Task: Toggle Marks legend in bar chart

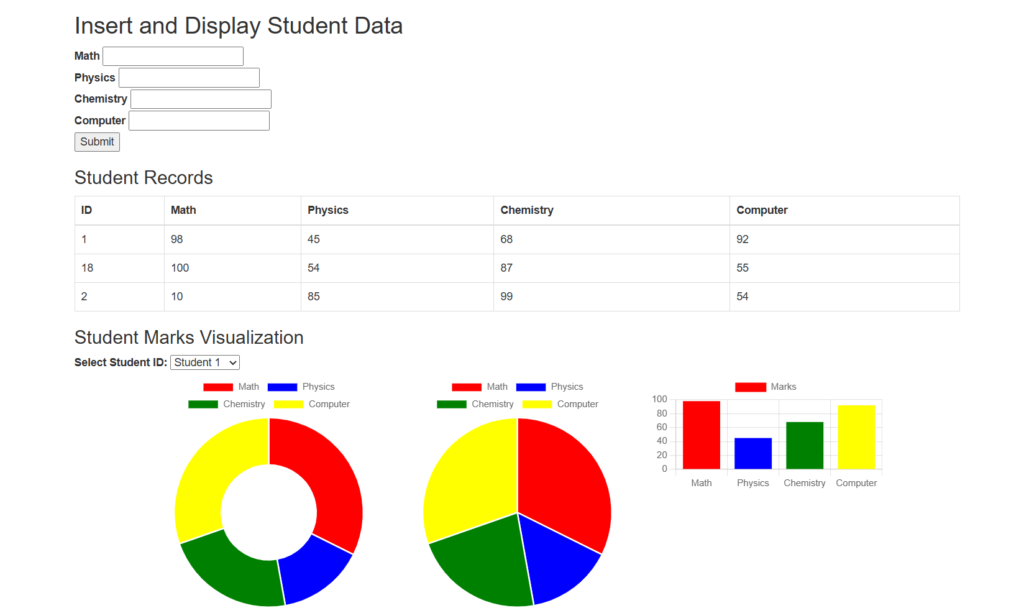Action: 765,387
